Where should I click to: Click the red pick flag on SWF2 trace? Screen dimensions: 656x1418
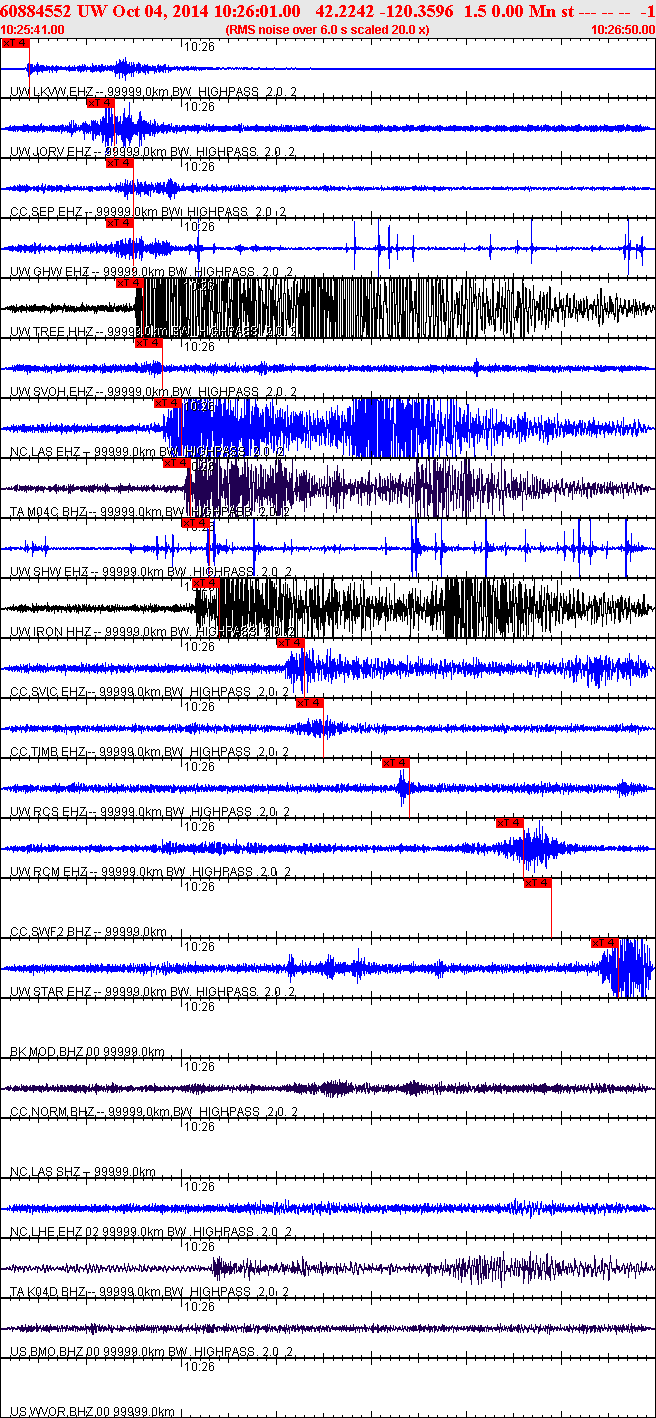pos(538,883)
